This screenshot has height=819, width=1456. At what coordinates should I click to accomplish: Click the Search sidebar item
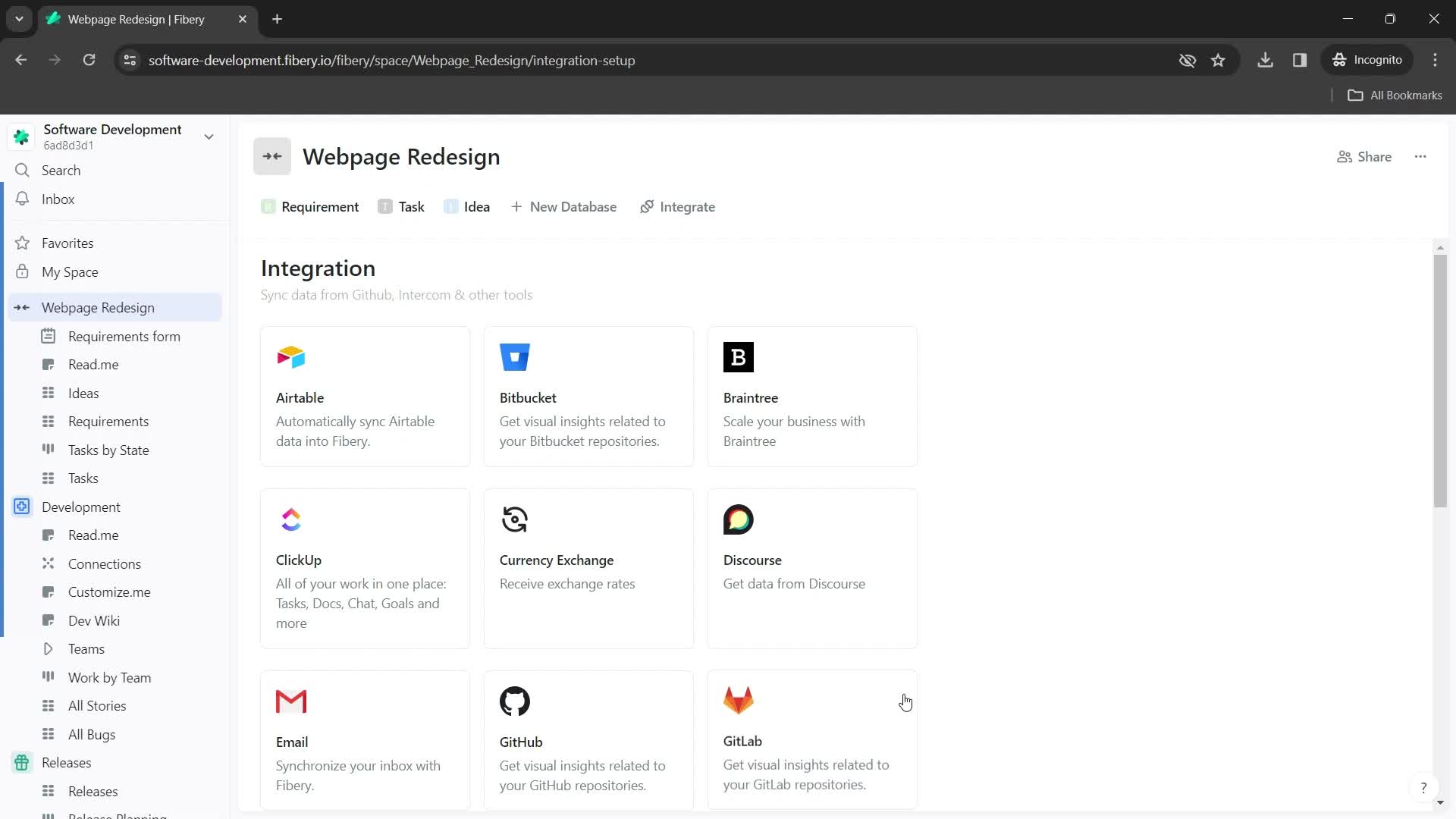tap(61, 170)
